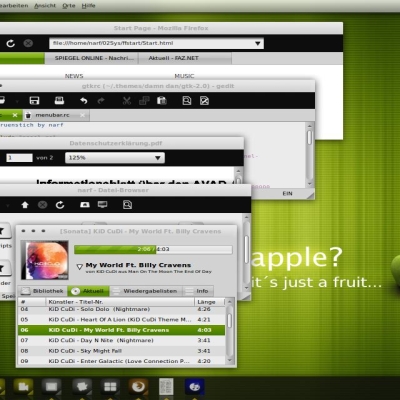
Task: Click the undo arrow in gedit toolbar
Action: pos(84,101)
